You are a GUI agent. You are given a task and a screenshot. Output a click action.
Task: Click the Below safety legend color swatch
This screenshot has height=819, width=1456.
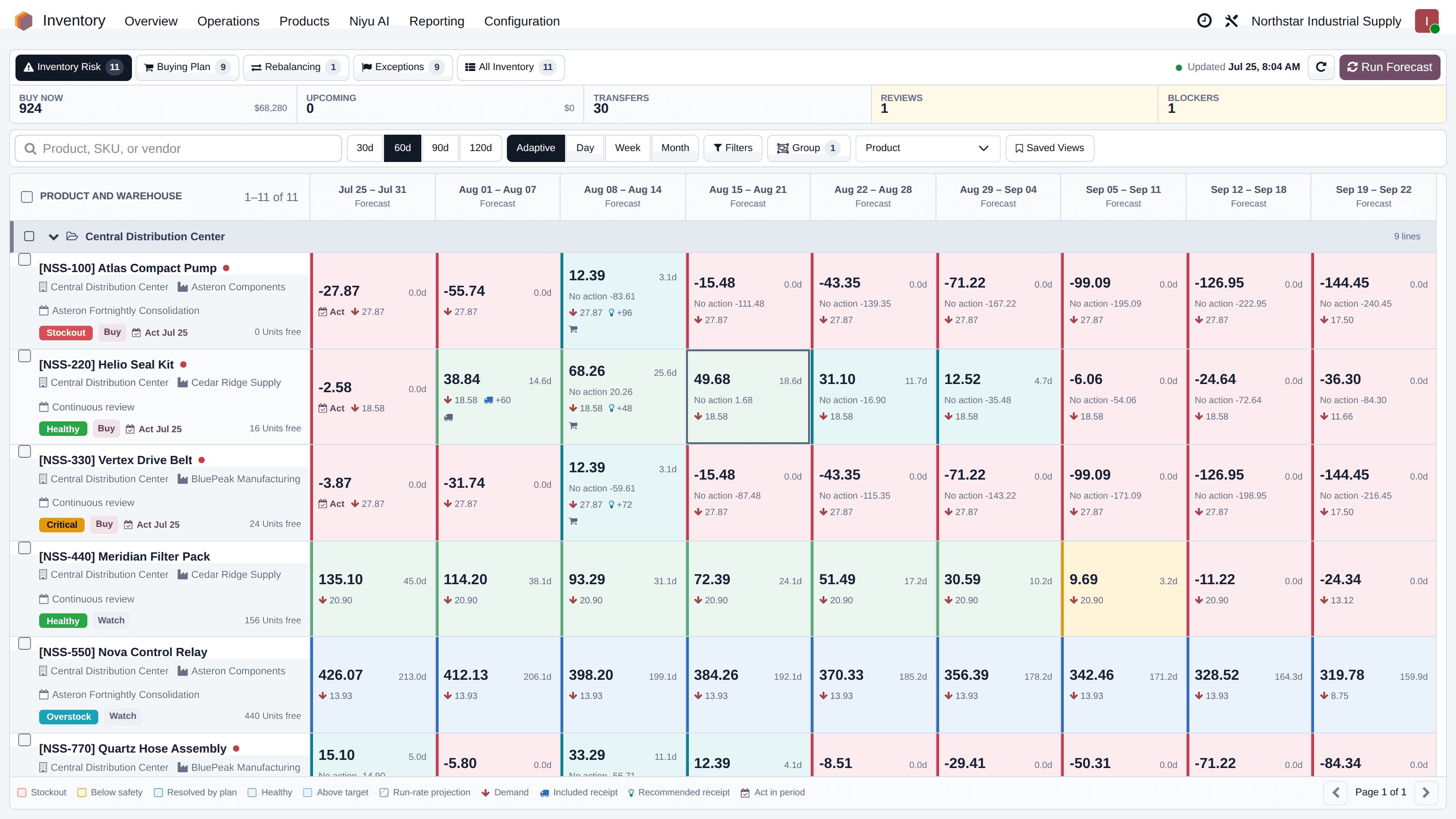[x=82, y=793]
